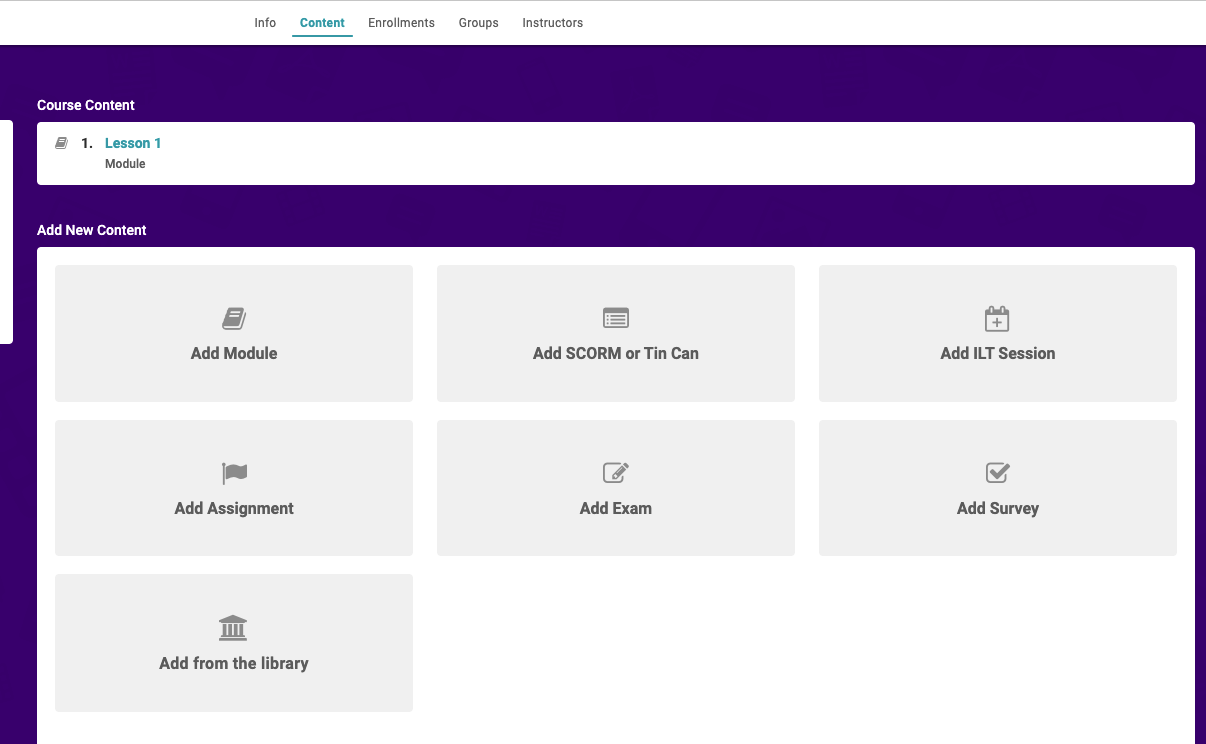Choose the Add Exam label text

(x=616, y=508)
